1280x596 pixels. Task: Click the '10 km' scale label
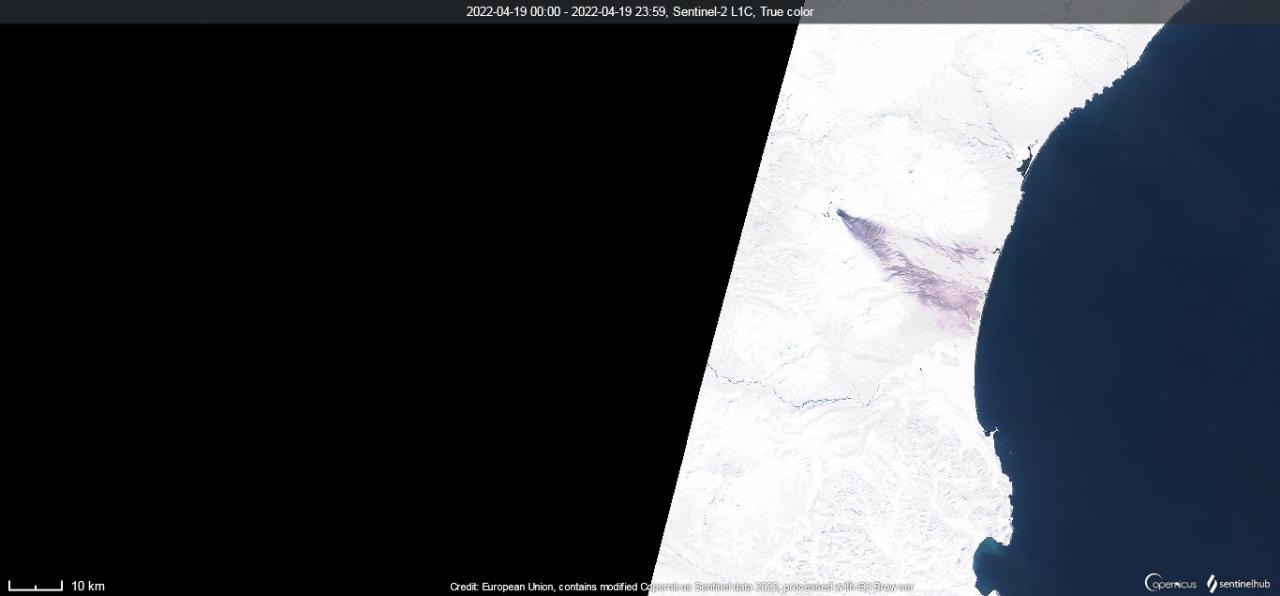[x=88, y=586]
